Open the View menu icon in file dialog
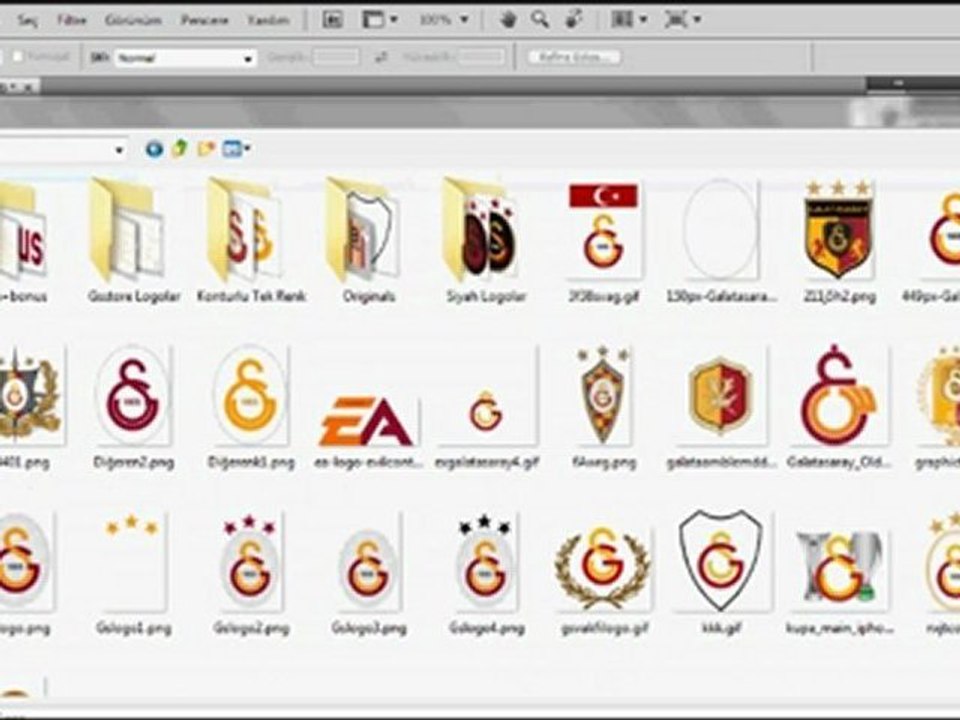Viewport: 960px width, 720px height. coord(236,149)
